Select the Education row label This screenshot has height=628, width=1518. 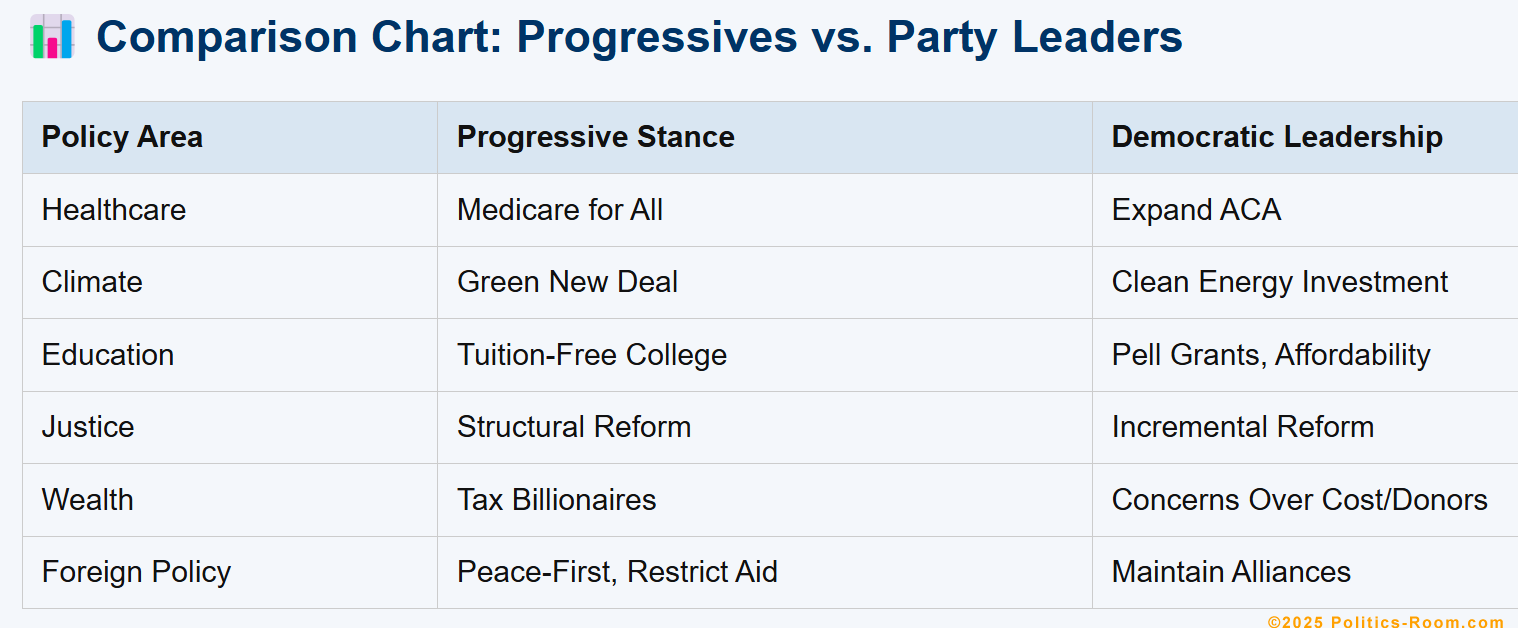pyautogui.click(x=108, y=355)
